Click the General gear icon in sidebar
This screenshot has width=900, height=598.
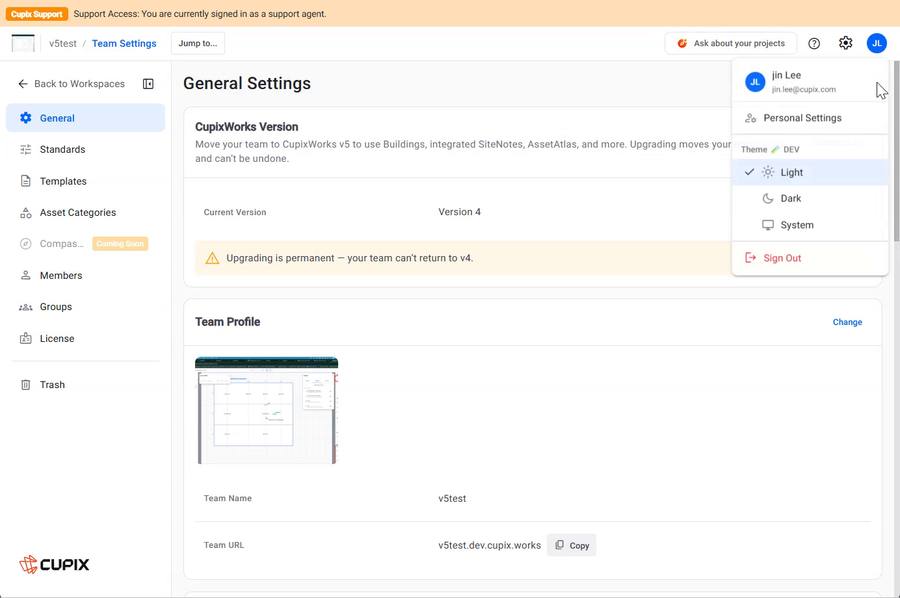[26, 118]
